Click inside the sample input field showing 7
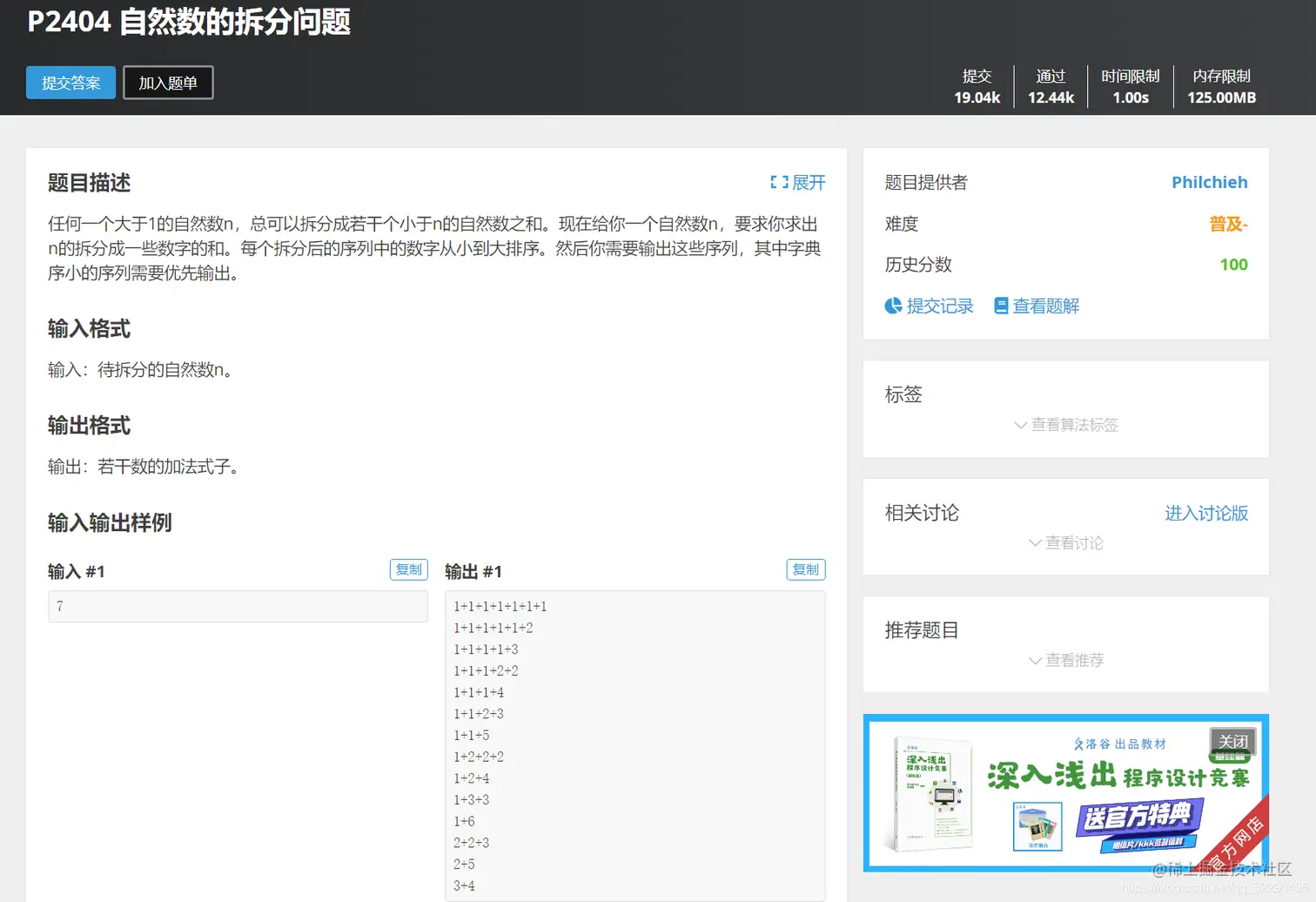This screenshot has height=902, width=1316. 237,607
